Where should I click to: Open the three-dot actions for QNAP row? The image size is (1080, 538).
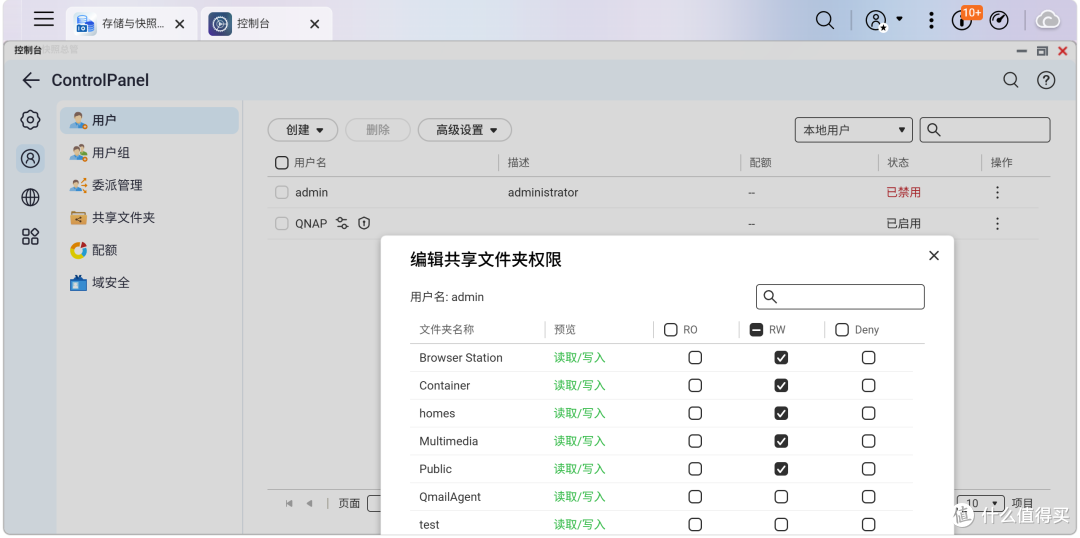pyautogui.click(x=997, y=224)
